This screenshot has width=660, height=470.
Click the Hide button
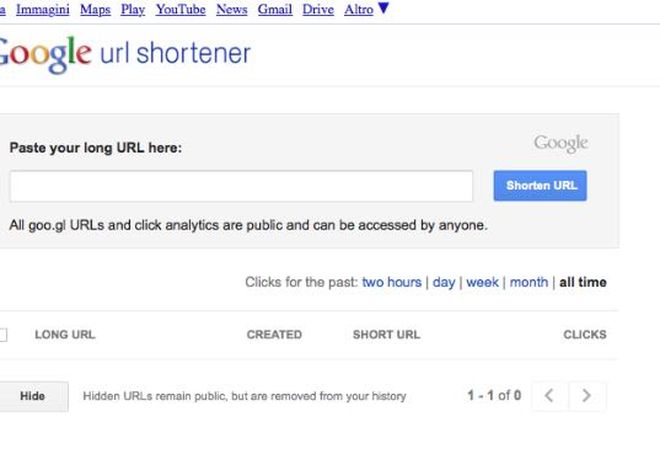pyautogui.click(x=33, y=396)
